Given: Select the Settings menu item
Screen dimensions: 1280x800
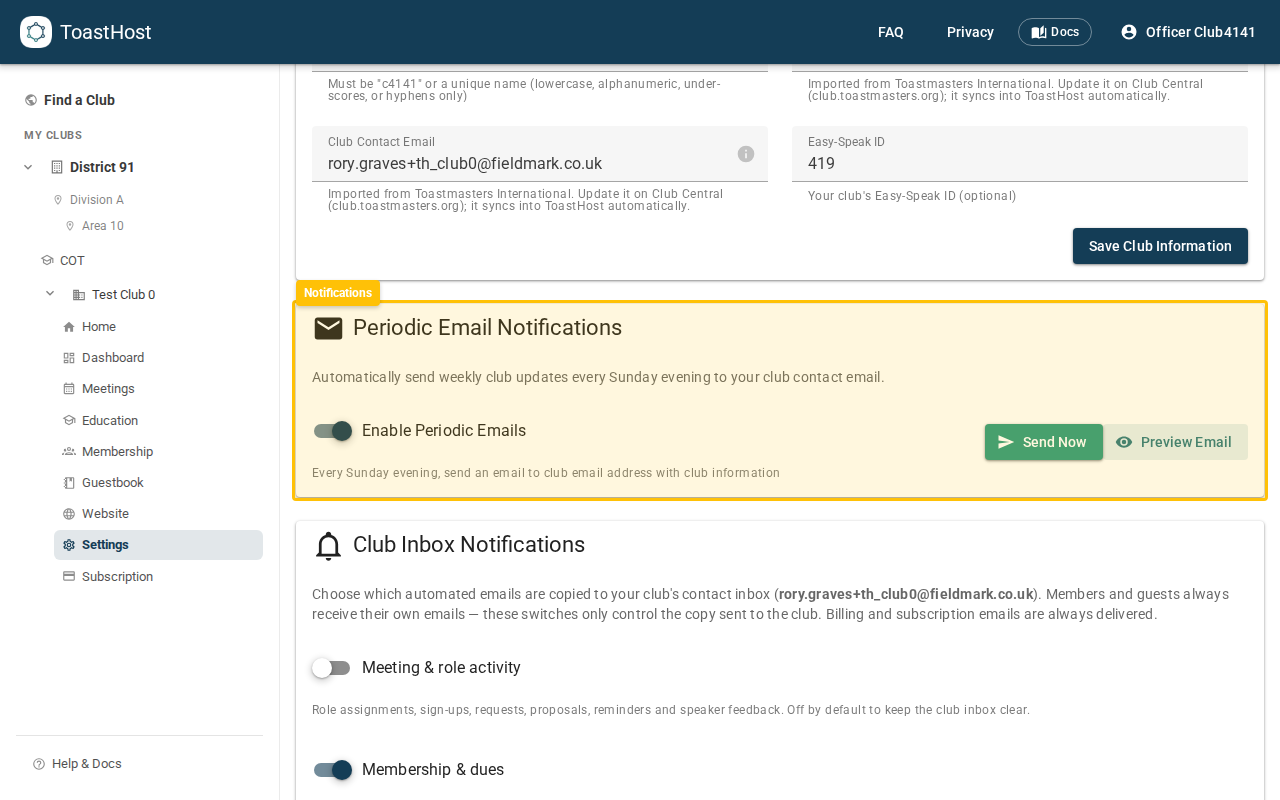Looking at the screenshot, I should pyautogui.click(x=158, y=545).
